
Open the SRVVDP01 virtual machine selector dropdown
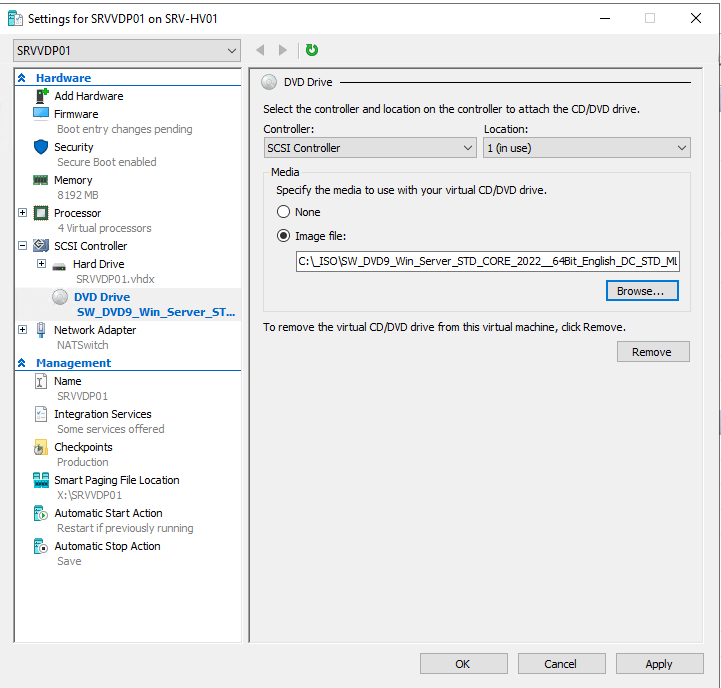click(127, 50)
